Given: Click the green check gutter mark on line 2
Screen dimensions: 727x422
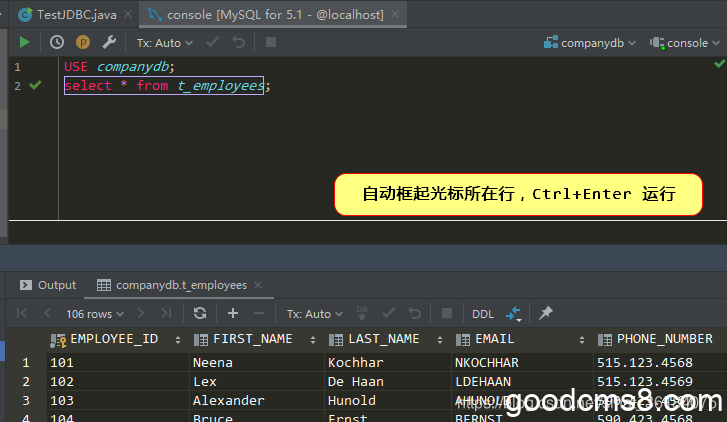Looking at the screenshot, I should coord(35,85).
